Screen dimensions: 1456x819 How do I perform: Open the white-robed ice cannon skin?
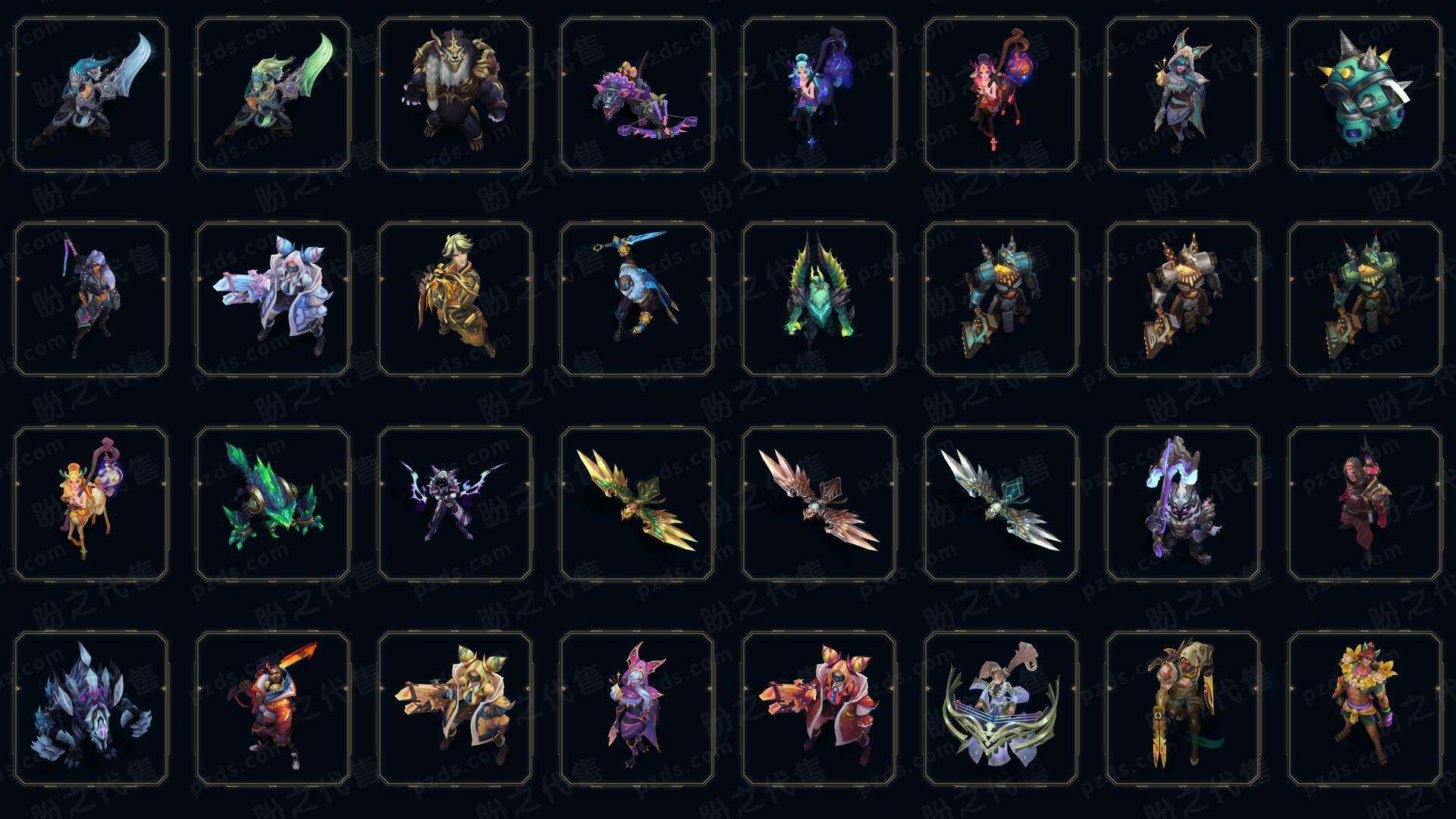[273, 299]
